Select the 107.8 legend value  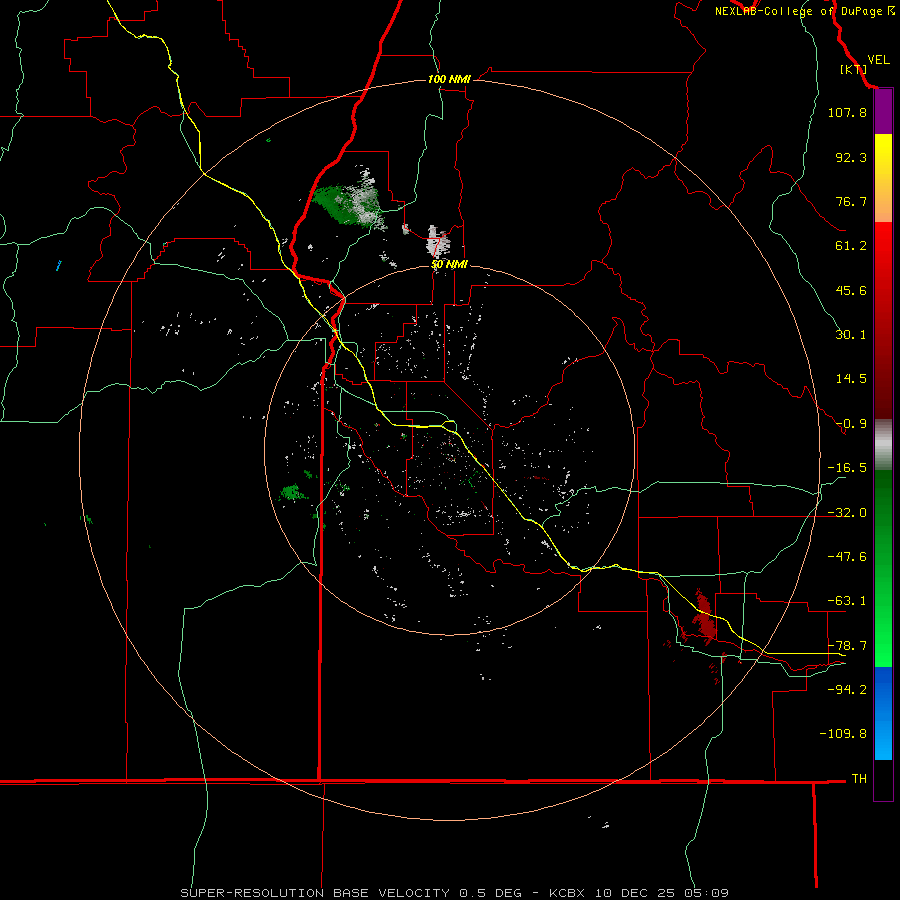pos(847,112)
